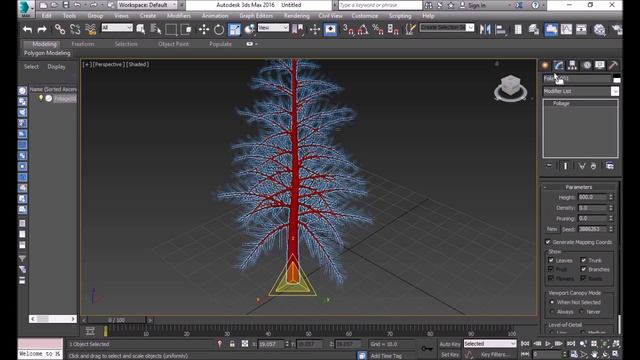The width and height of the screenshot is (640, 360).
Task: Open the key filter Selected dropdown
Action: click(490, 344)
